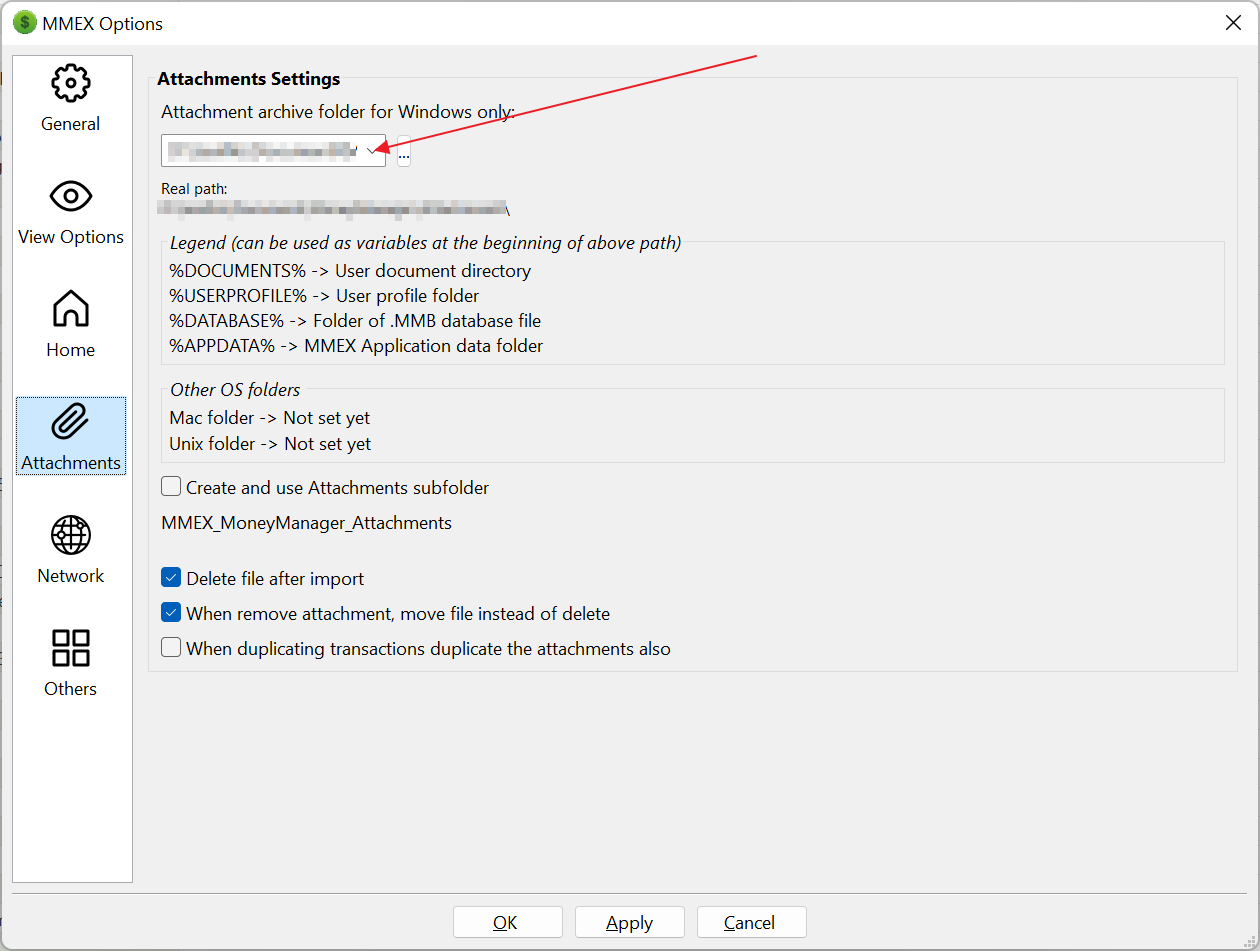Image resolution: width=1260 pixels, height=951 pixels.
Task: Close the MMEX Options window
Action: pyautogui.click(x=1233, y=22)
